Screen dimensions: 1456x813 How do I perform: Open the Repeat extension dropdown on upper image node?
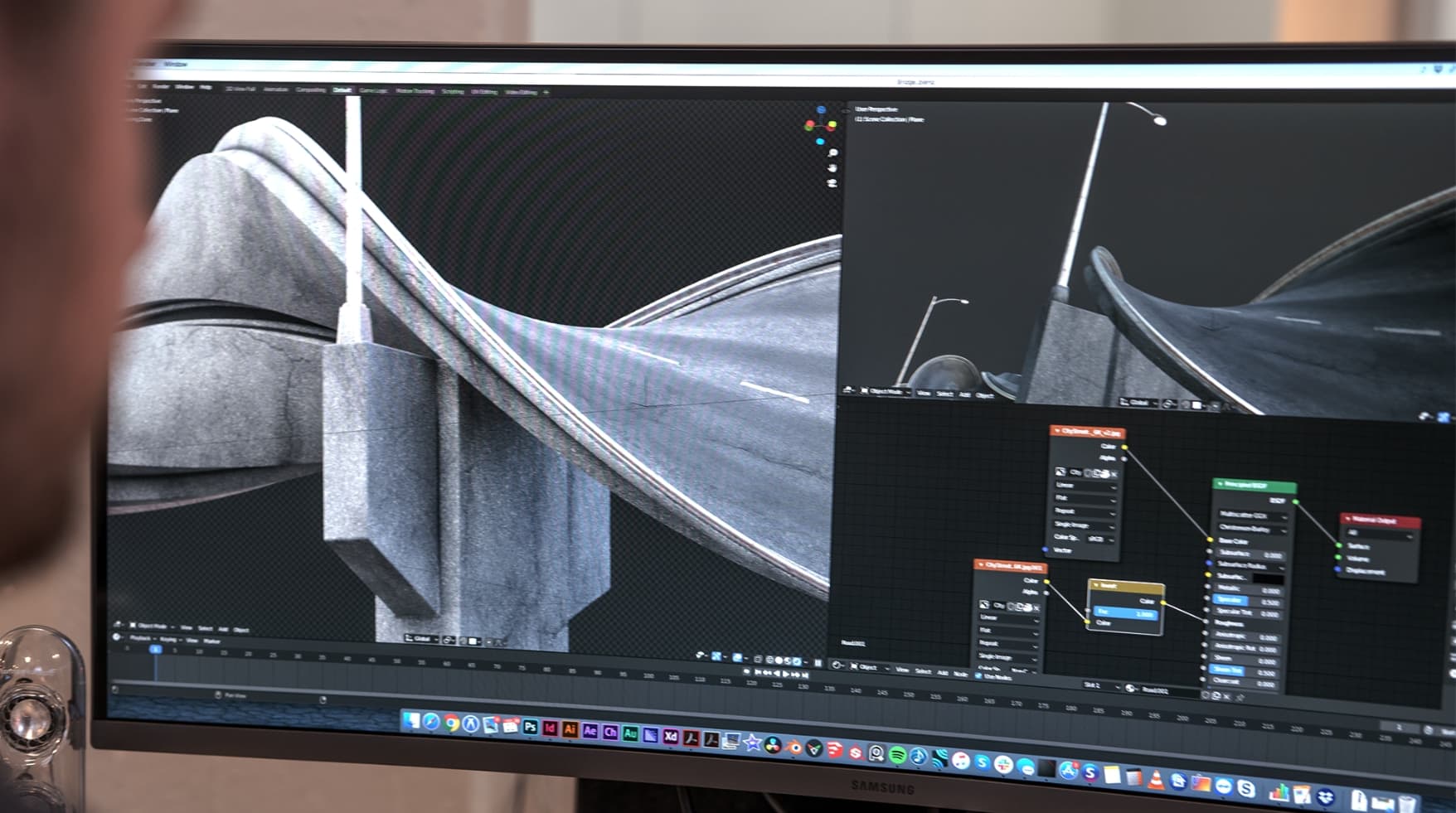click(1085, 513)
